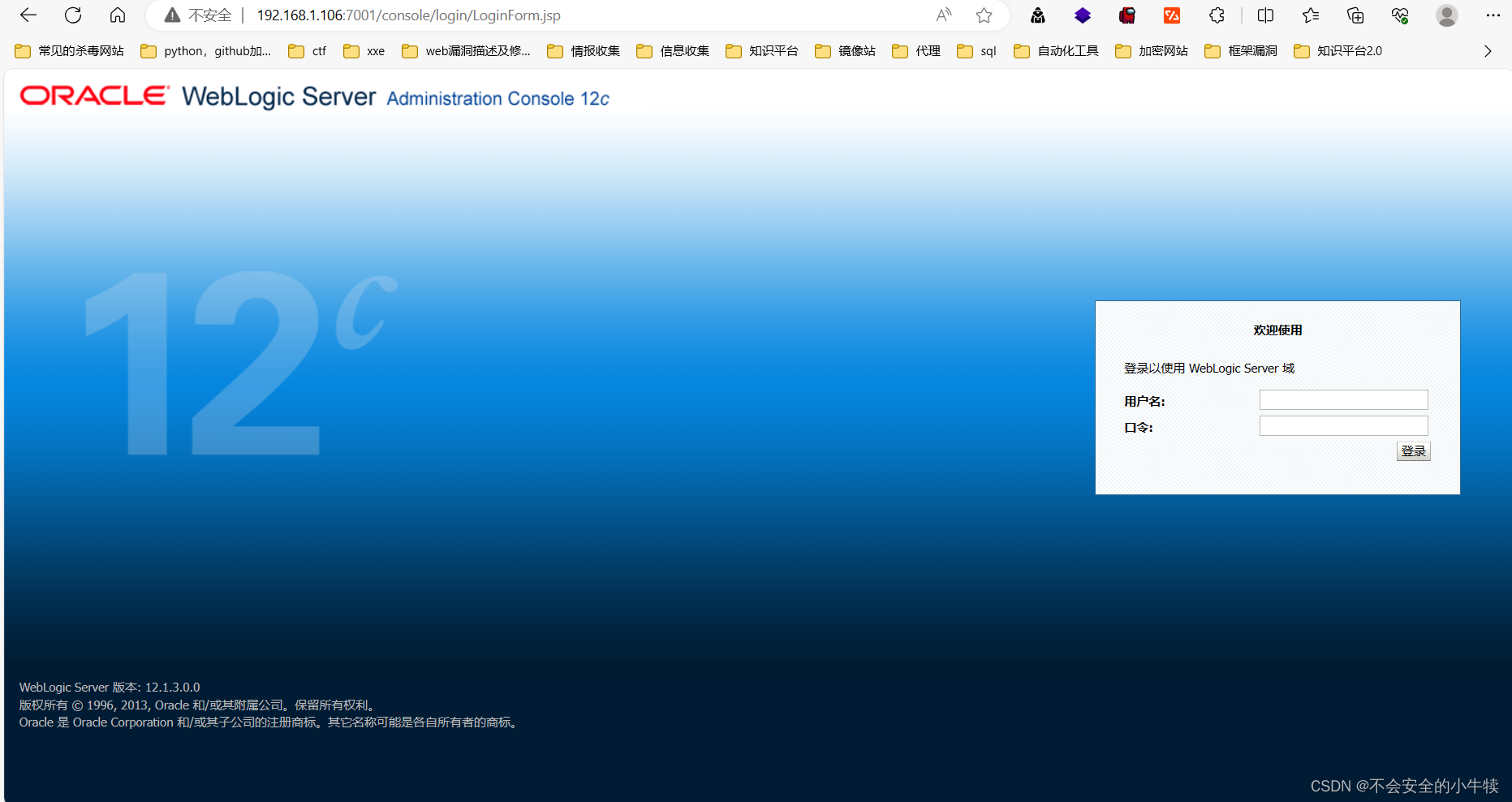
Task: Click the Oracle logo in header
Action: (x=95, y=96)
